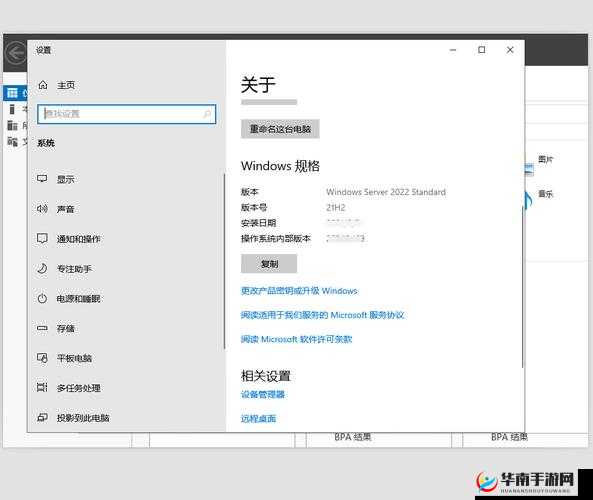Select the 存储 storage drive icon
593x500 pixels.
pos(42,328)
